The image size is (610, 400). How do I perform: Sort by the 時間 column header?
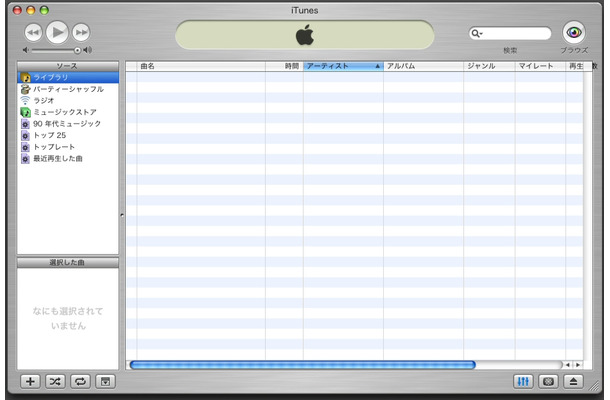[x=284, y=66]
